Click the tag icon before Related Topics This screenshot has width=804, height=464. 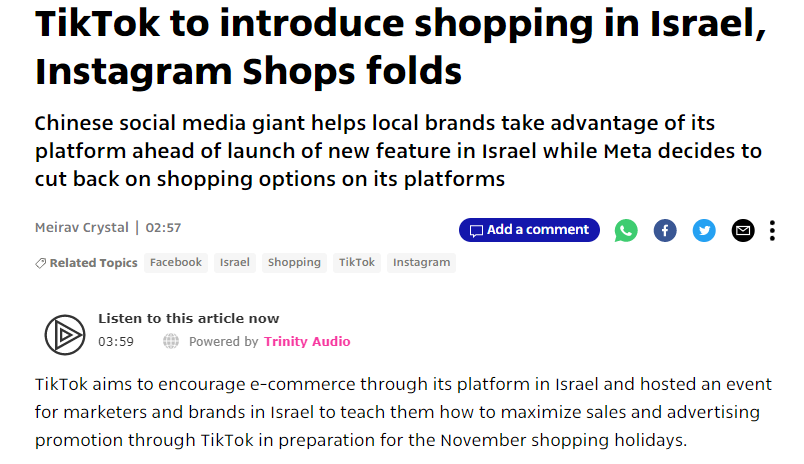40,263
